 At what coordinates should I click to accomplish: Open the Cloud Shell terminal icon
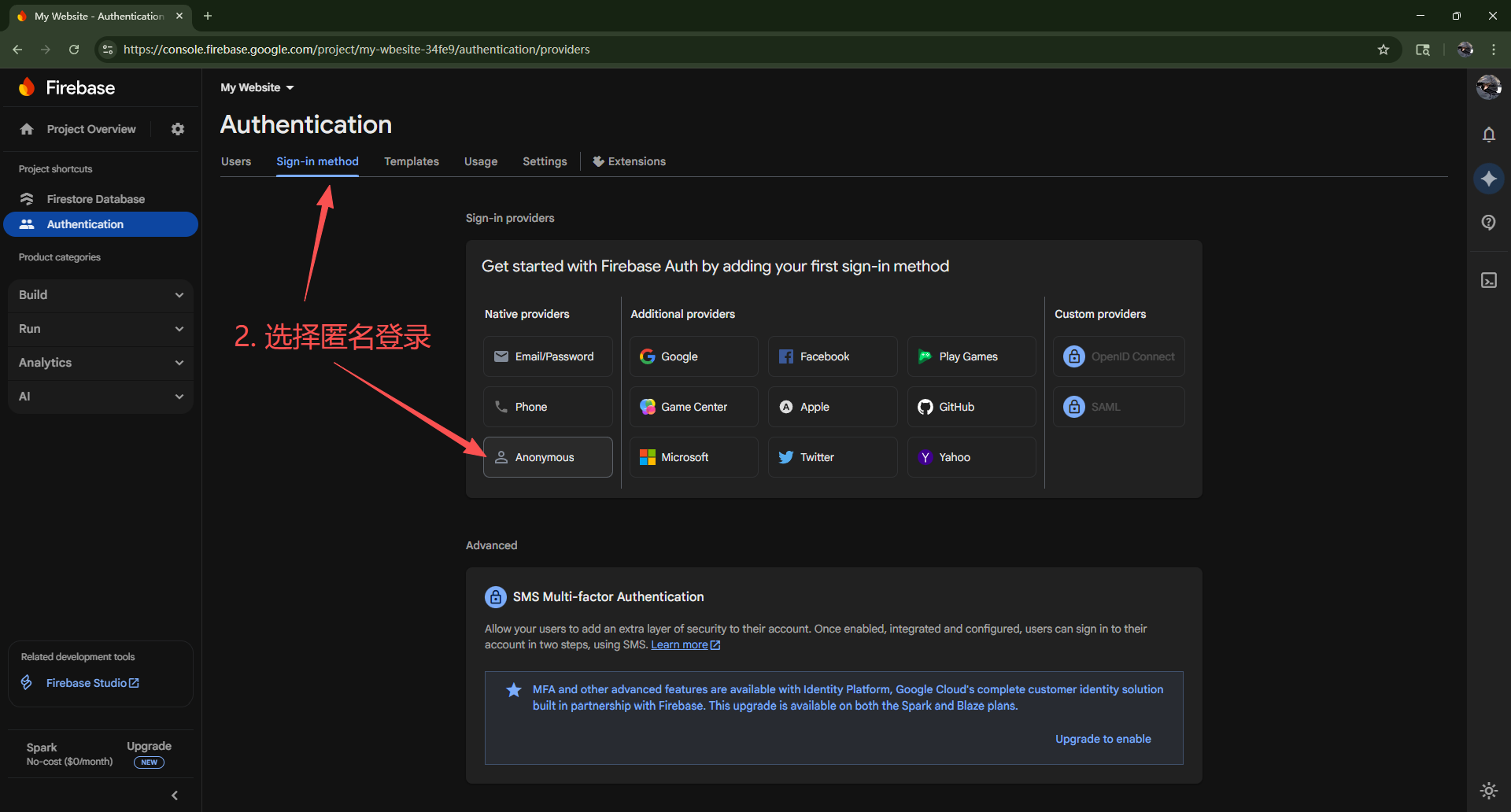(1488, 281)
